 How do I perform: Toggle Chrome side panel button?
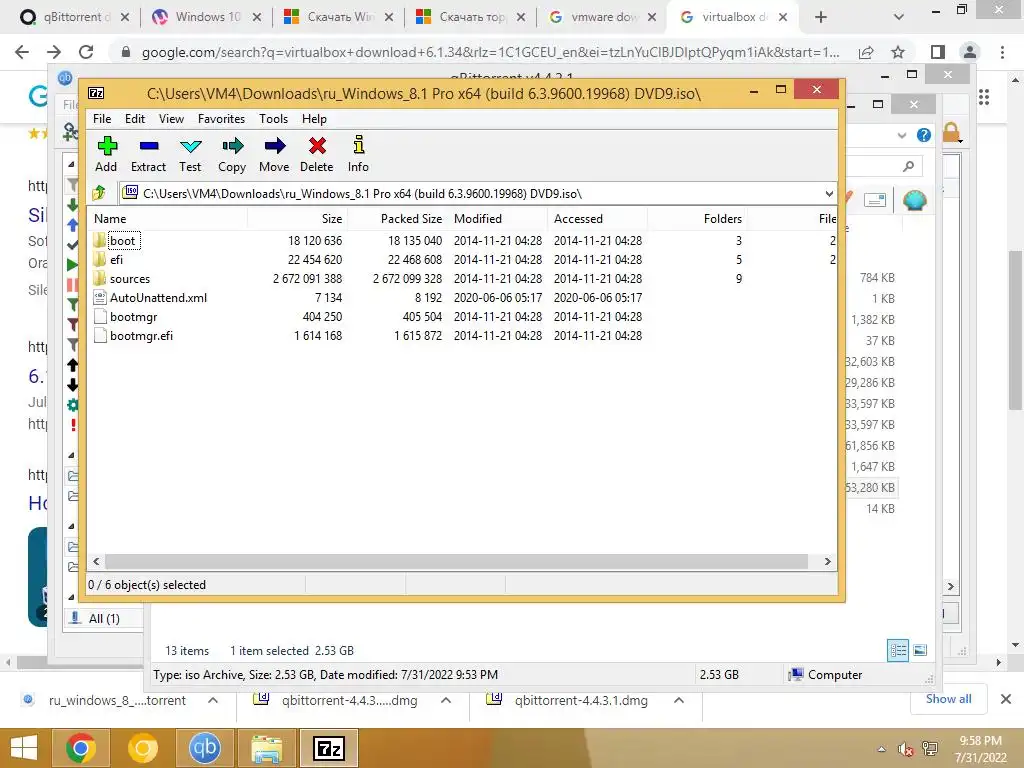937,52
